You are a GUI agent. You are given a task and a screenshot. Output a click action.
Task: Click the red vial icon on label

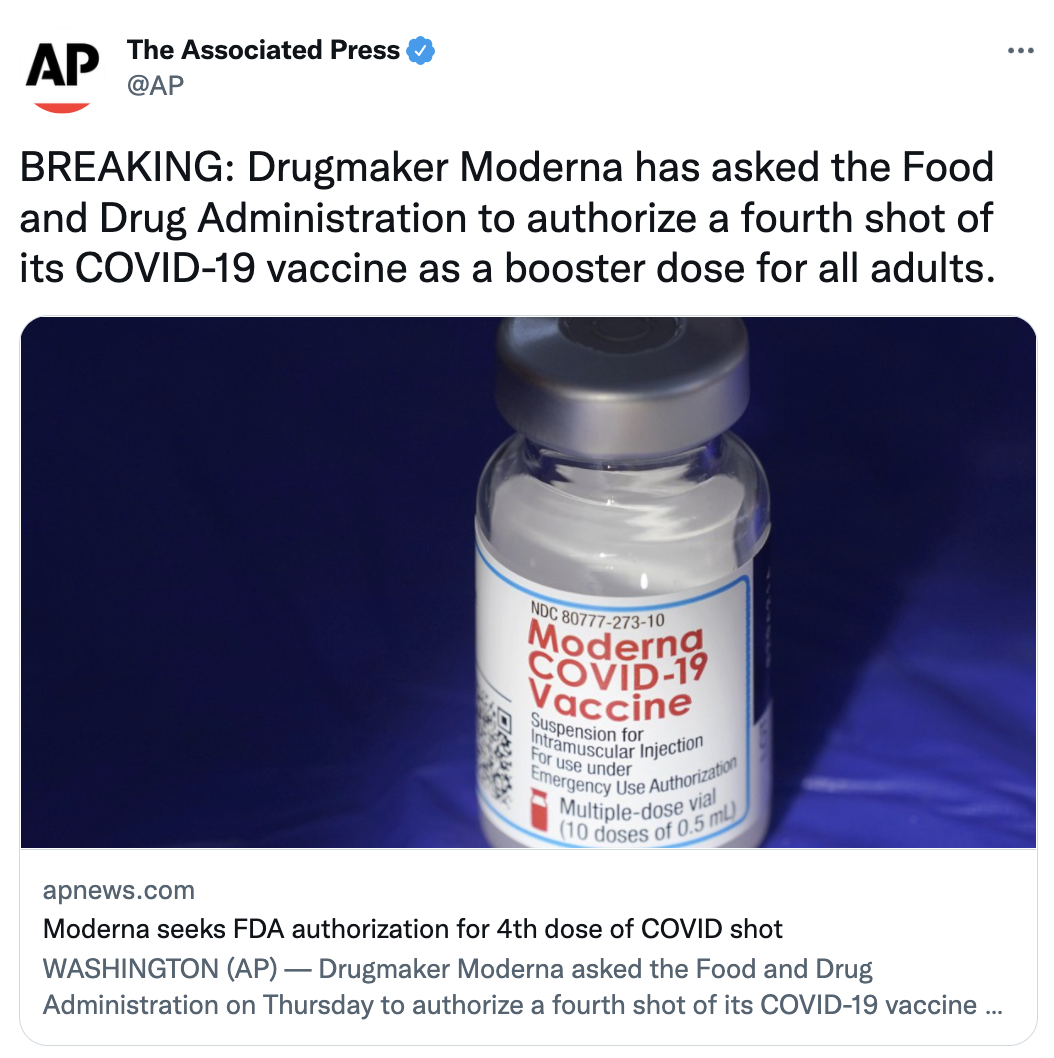(538, 810)
